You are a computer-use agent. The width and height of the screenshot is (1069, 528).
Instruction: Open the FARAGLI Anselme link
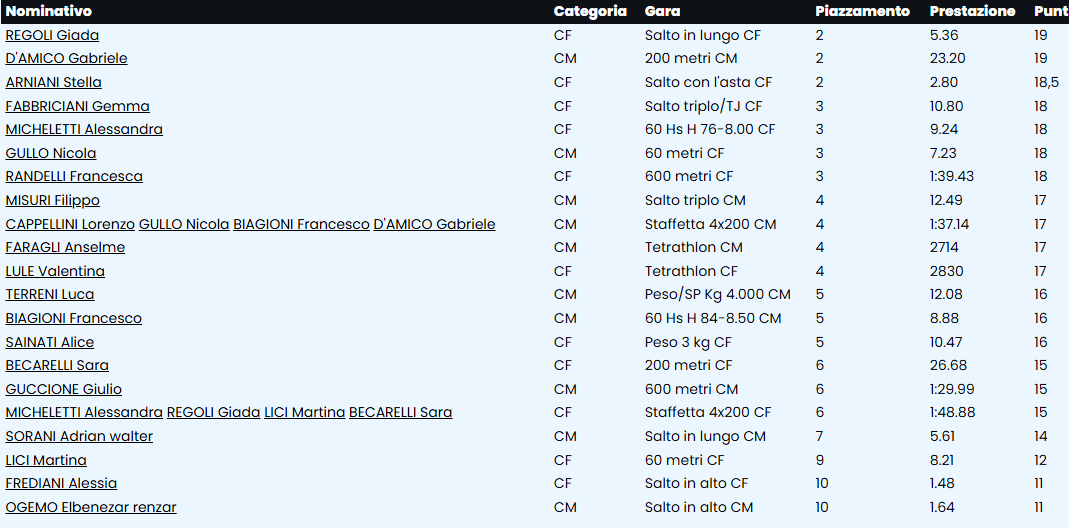pos(65,247)
